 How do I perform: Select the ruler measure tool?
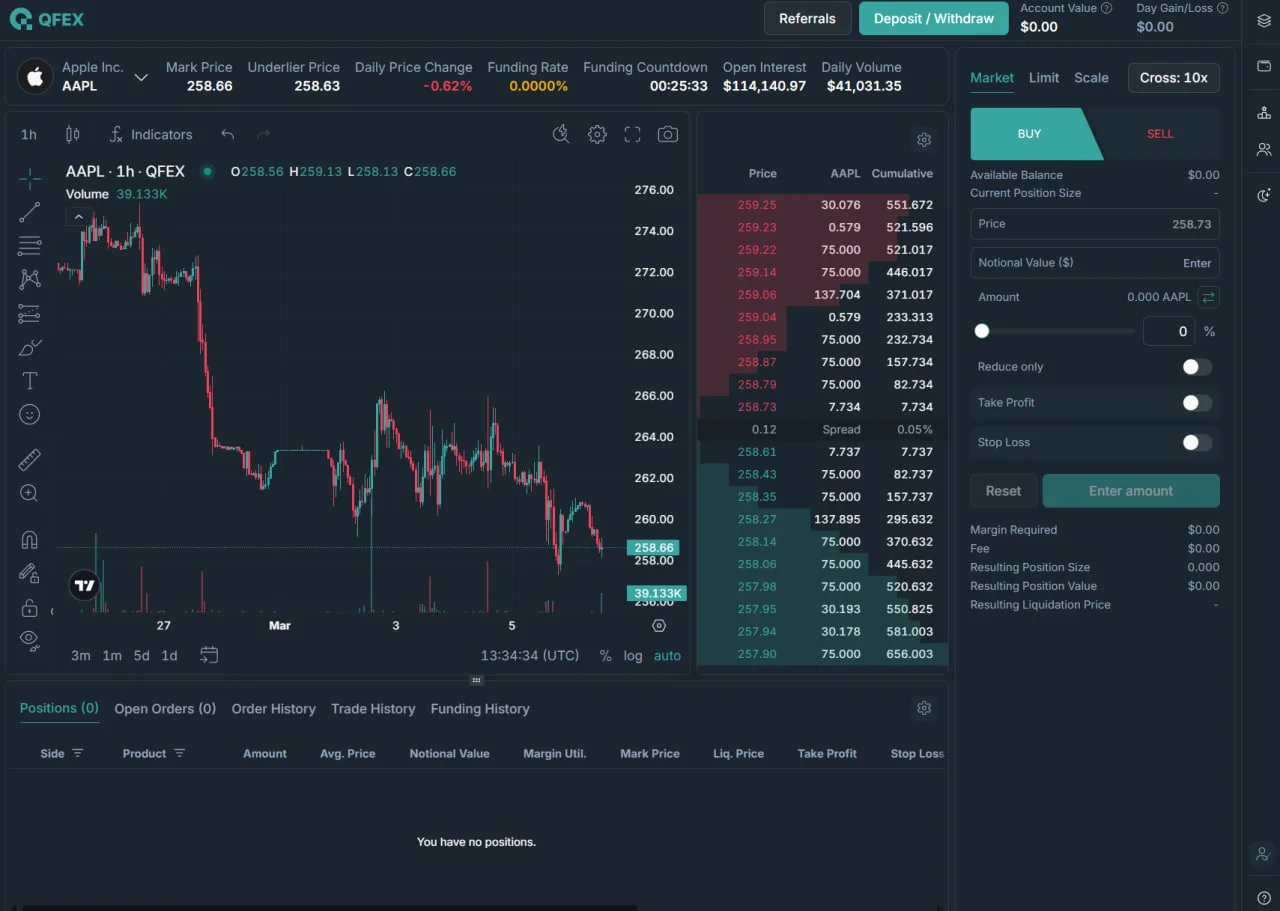coord(30,460)
